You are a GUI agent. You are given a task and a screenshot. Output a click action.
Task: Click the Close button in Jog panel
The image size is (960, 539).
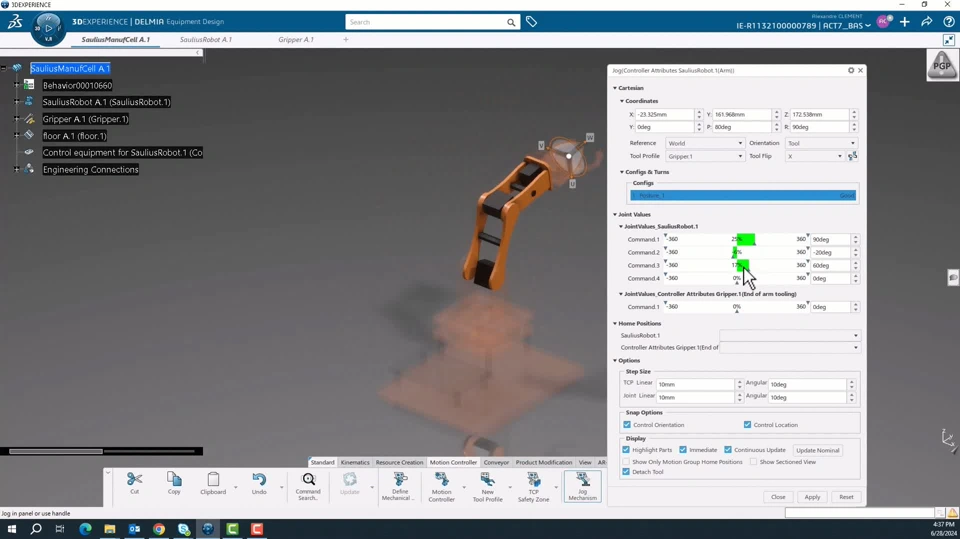pyautogui.click(x=778, y=497)
